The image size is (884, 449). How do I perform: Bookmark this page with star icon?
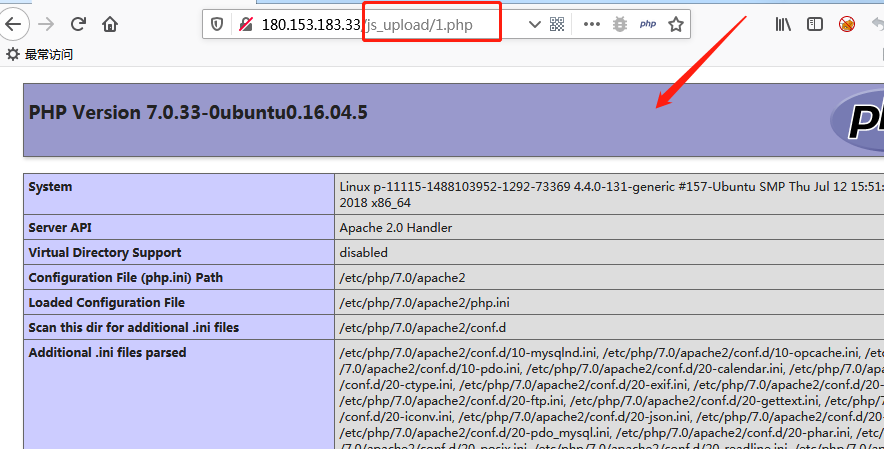tap(675, 24)
